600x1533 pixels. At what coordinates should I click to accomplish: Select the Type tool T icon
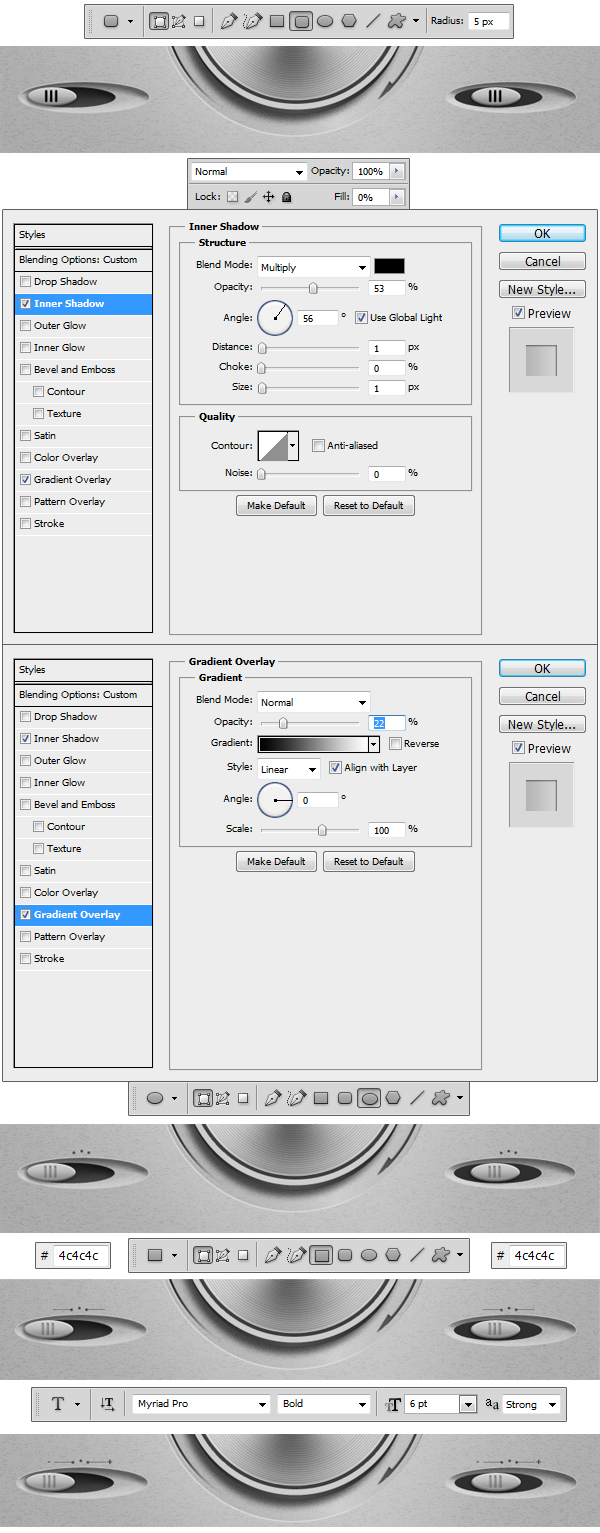(58, 1404)
